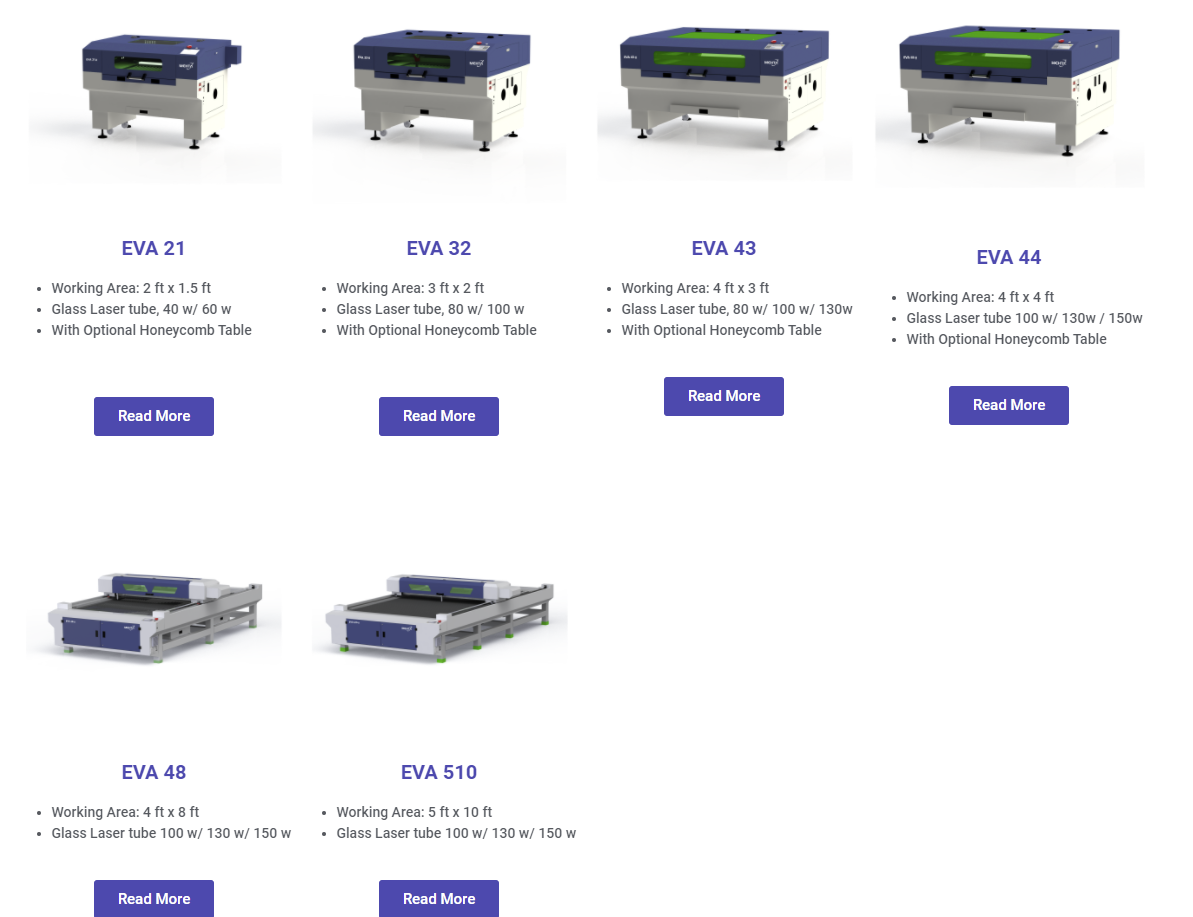Click the EVA 48 flatbed machine image
Viewport: 1193px width, 917px height.
tap(154, 618)
